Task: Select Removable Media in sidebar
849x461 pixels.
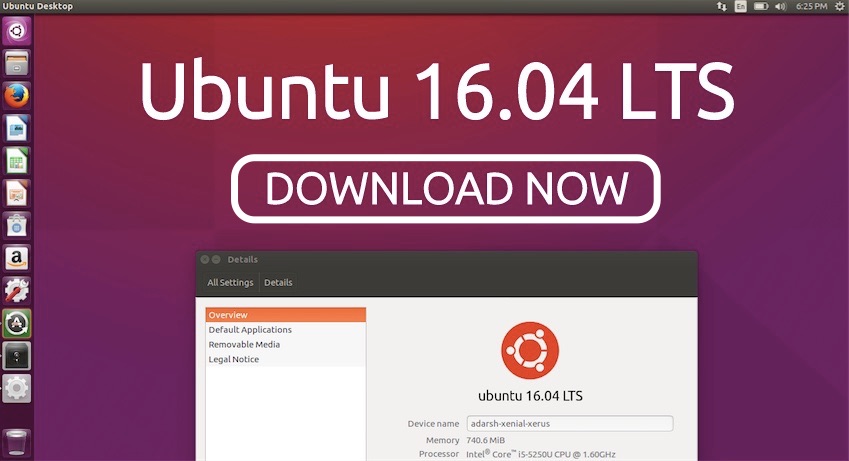Action: click(285, 344)
